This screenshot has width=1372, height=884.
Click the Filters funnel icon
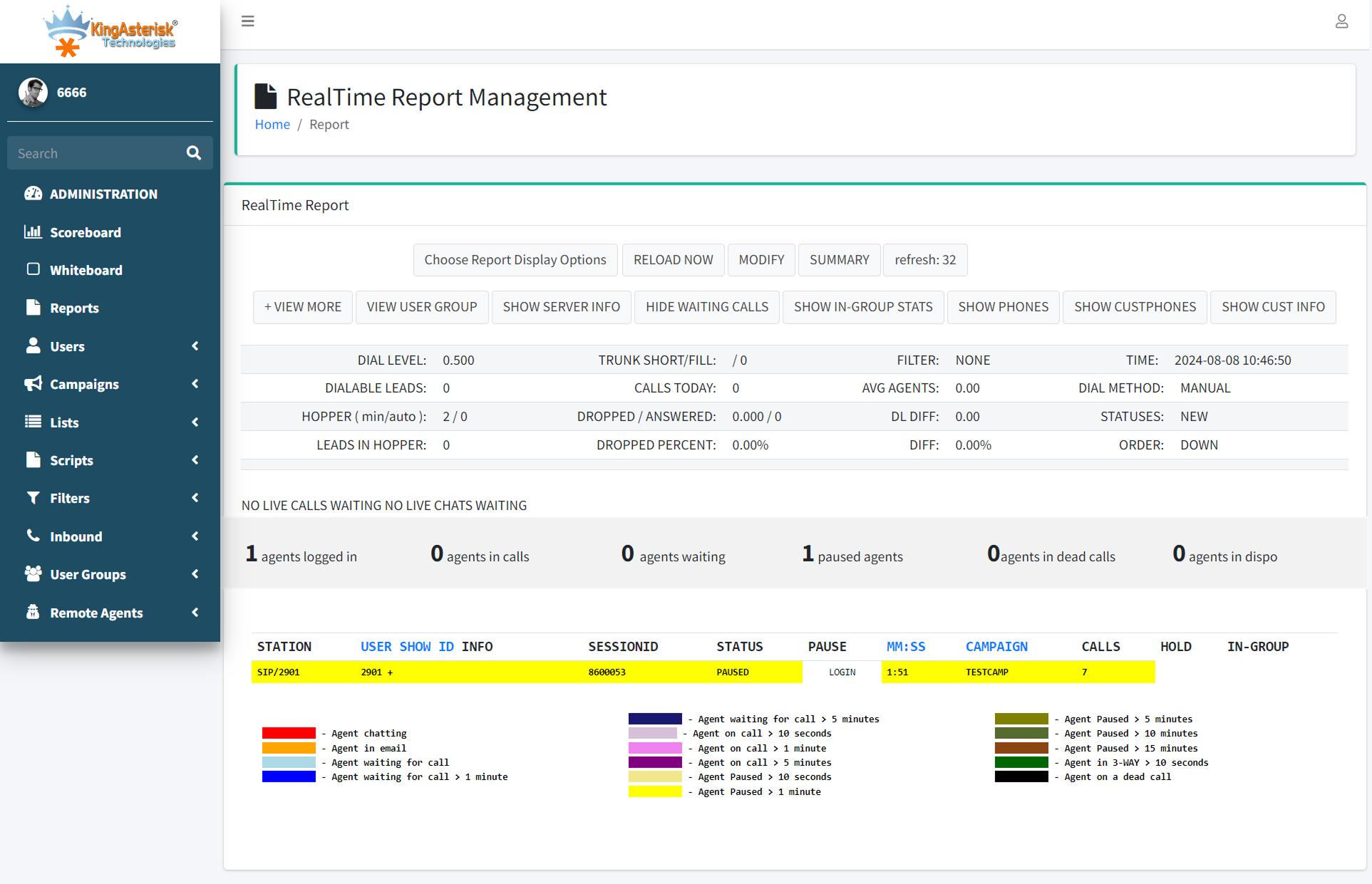coord(33,497)
